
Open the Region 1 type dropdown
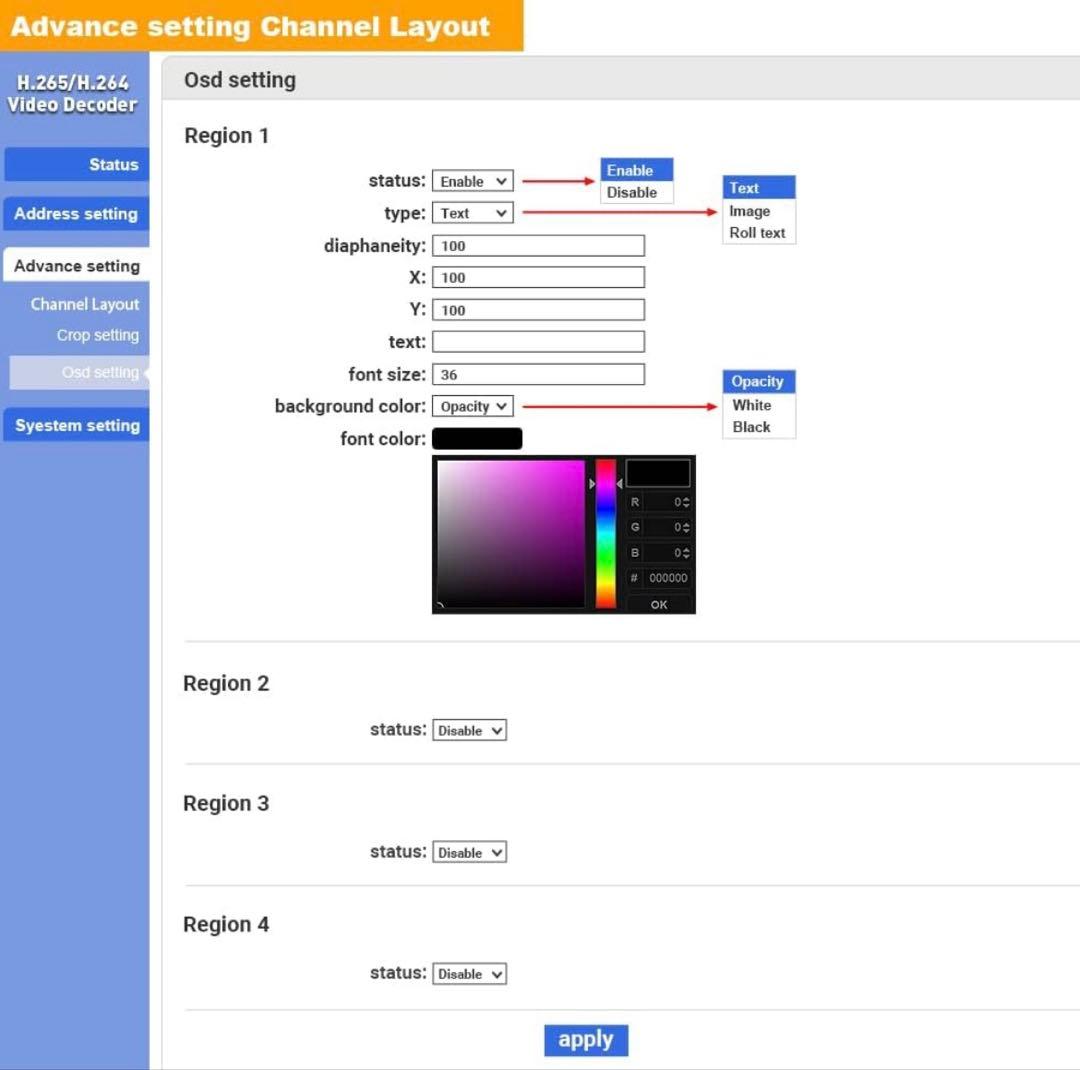tap(473, 213)
